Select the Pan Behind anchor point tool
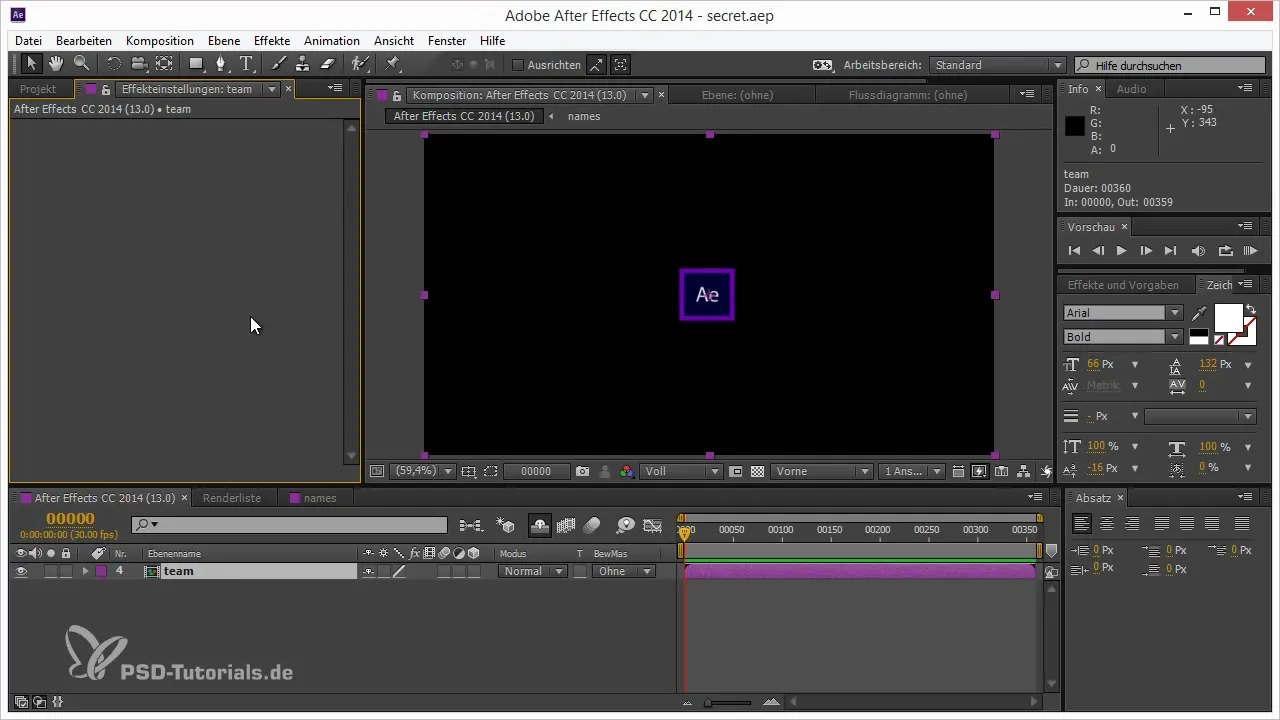 point(164,64)
